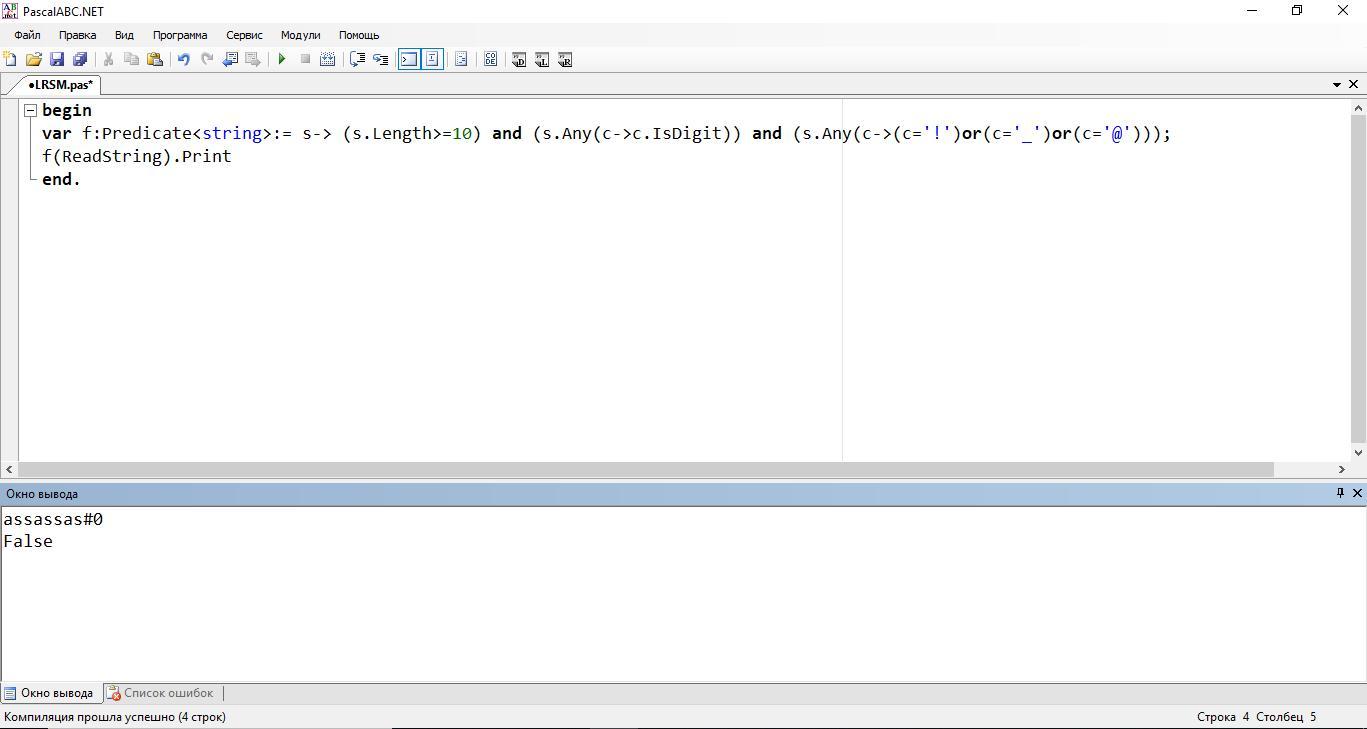Redo the last undone edit

click(207, 60)
